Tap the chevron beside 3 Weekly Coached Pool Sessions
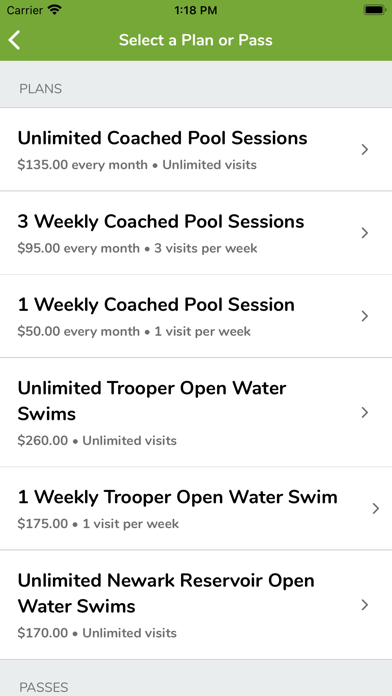392x696 pixels. pos(365,233)
